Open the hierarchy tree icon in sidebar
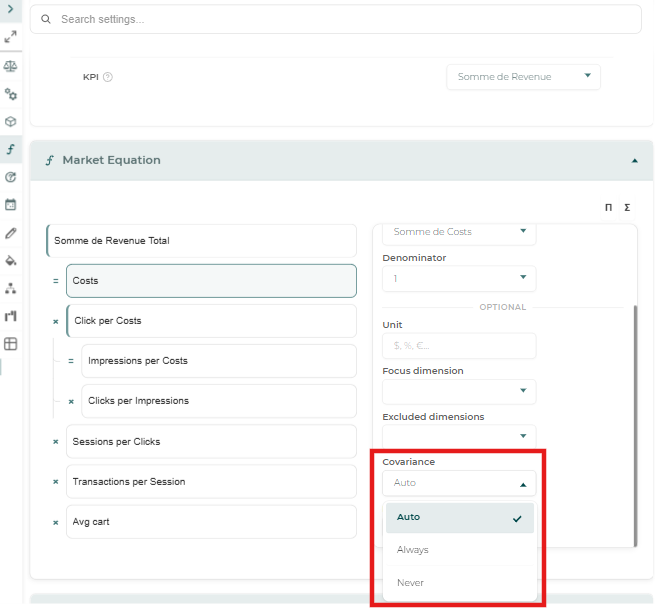 10,288
